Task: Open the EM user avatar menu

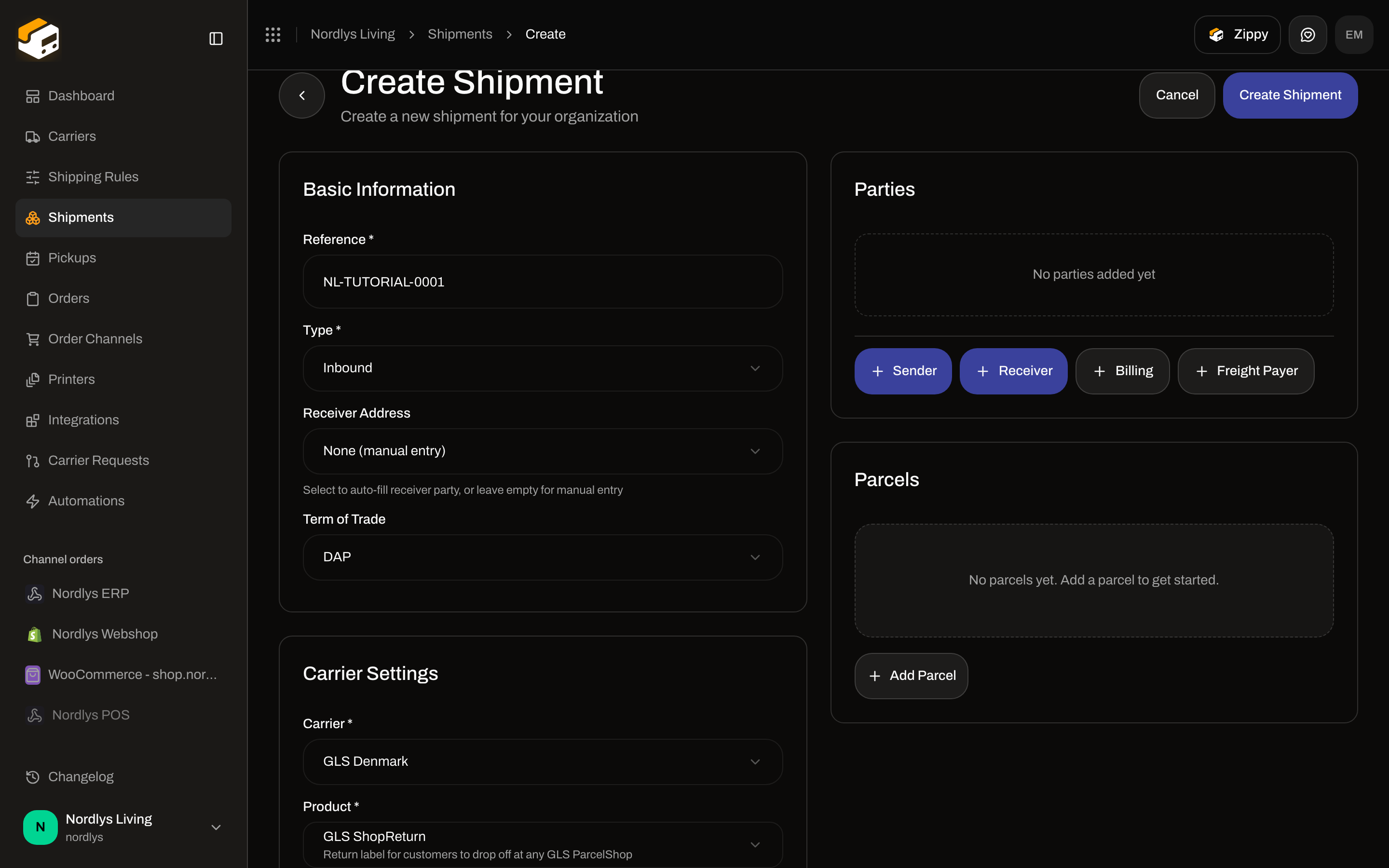Action: pos(1354,34)
